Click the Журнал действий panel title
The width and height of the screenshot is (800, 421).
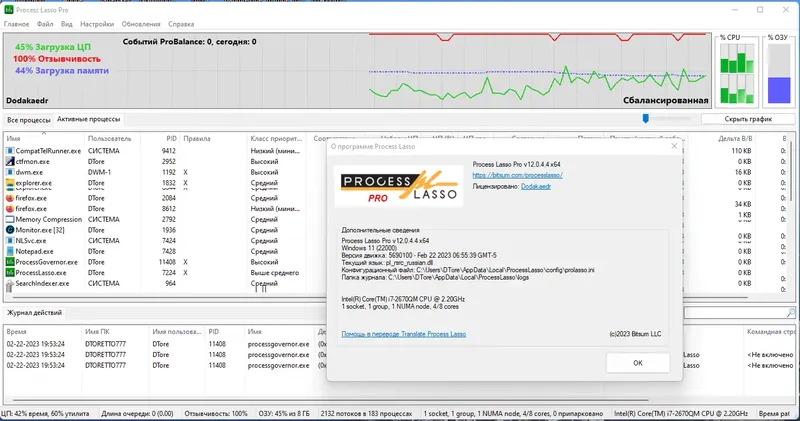click(x=34, y=312)
